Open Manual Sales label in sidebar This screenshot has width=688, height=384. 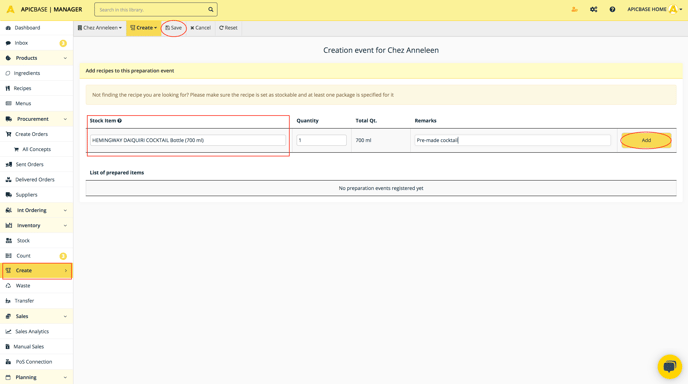(x=29, y=347)
